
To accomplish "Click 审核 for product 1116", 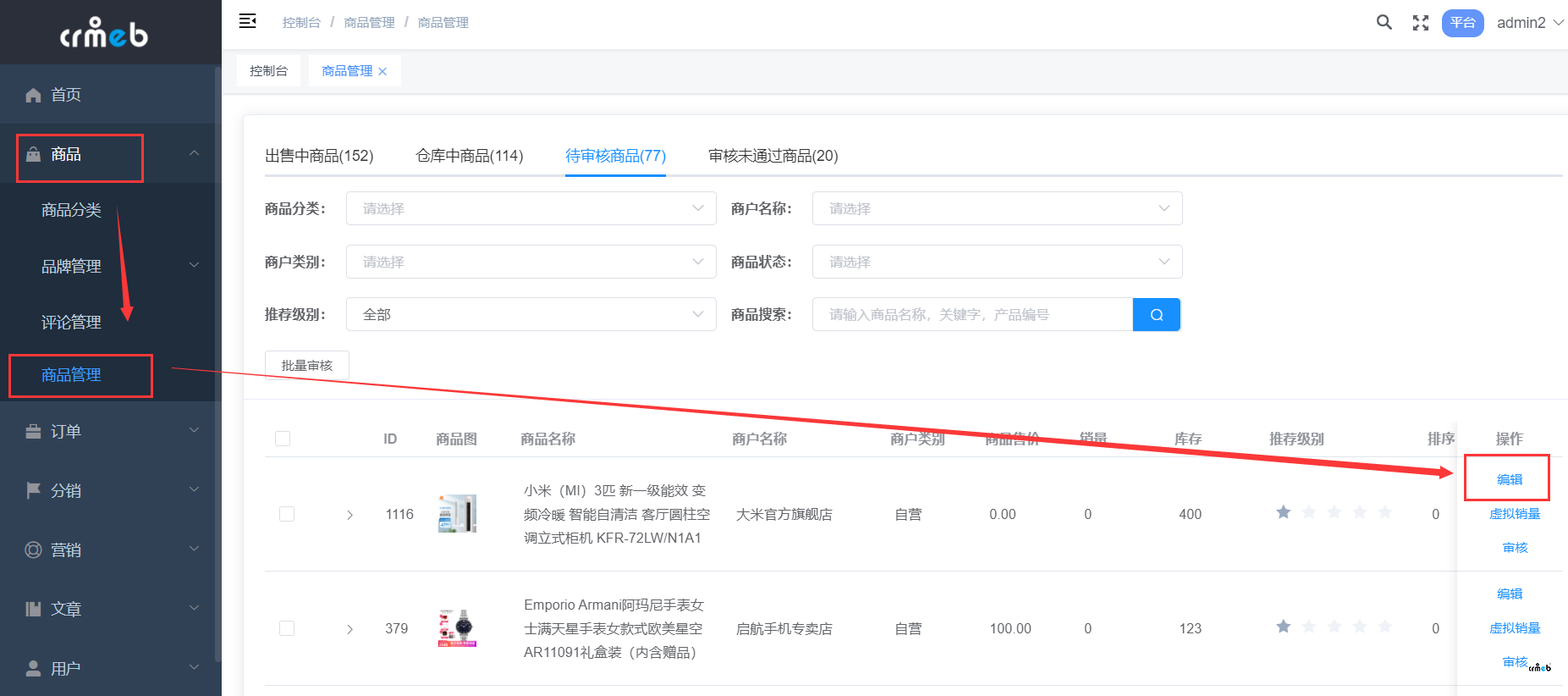I will (x=1515, y=548).
